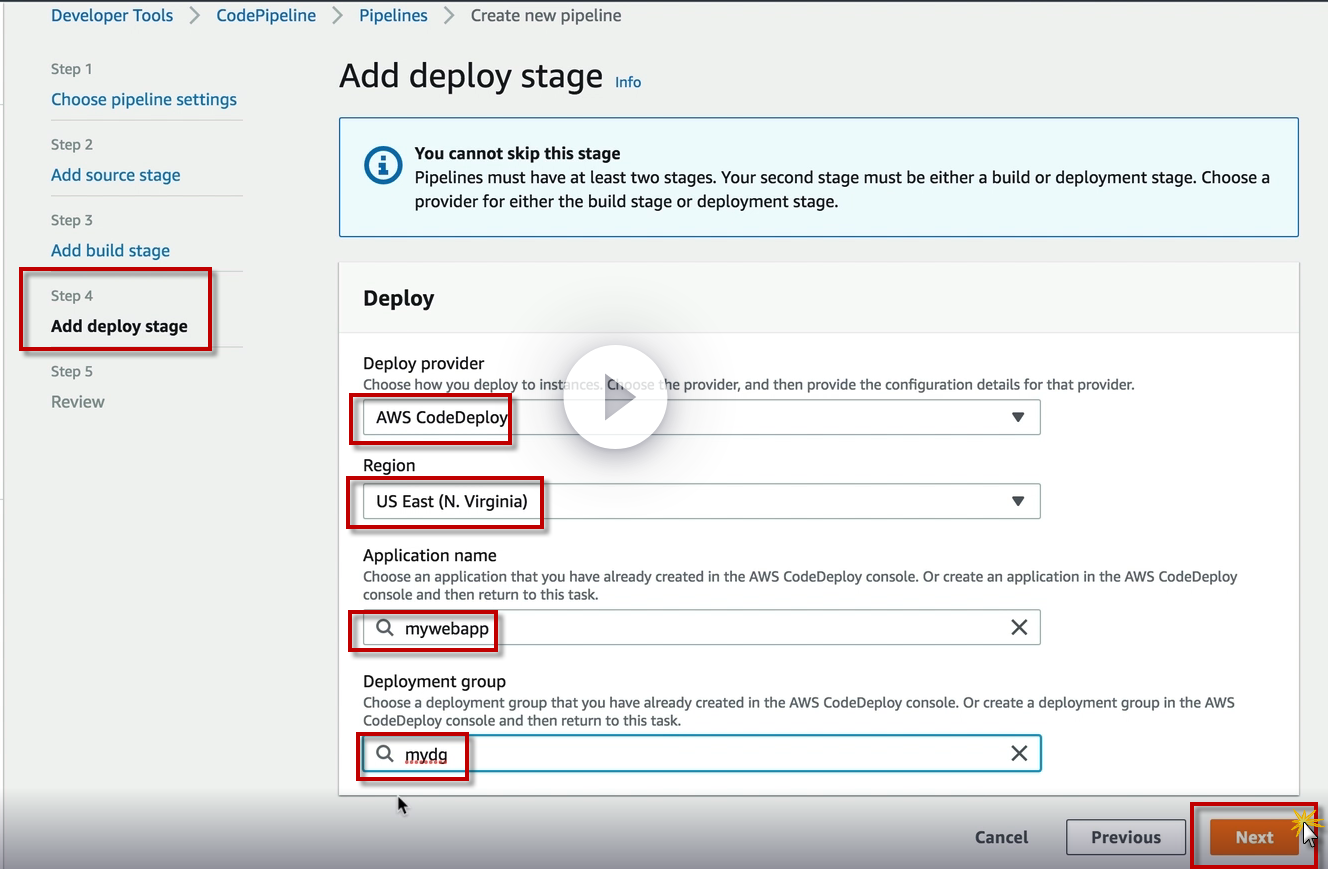Click the Deploy provider field label
The height and width of the screenshot is (869, 1328).
tap(424, 363)
